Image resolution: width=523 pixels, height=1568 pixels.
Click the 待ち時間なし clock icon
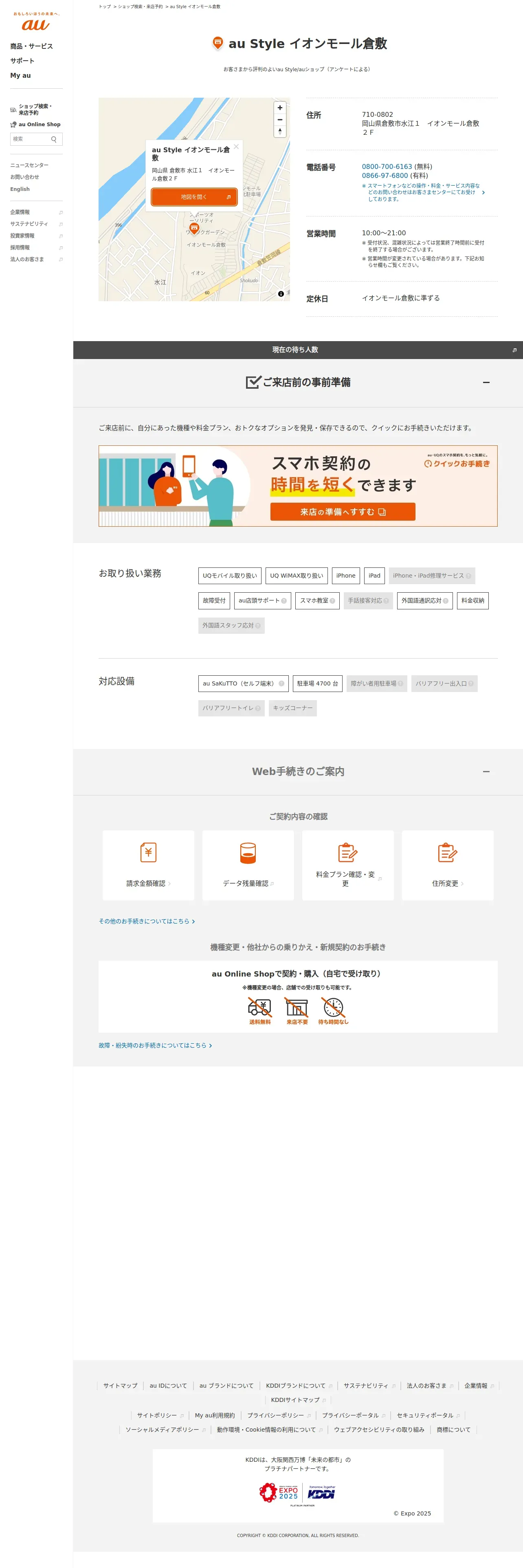click(334, 1007)
